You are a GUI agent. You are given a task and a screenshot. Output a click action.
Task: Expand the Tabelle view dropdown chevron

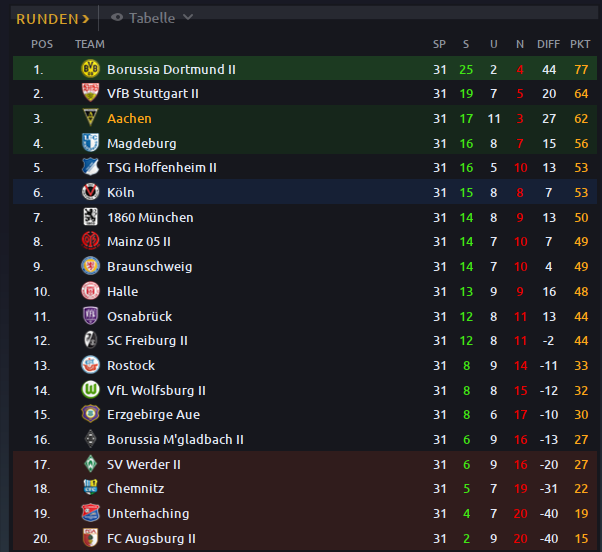(x=188, y=17)
